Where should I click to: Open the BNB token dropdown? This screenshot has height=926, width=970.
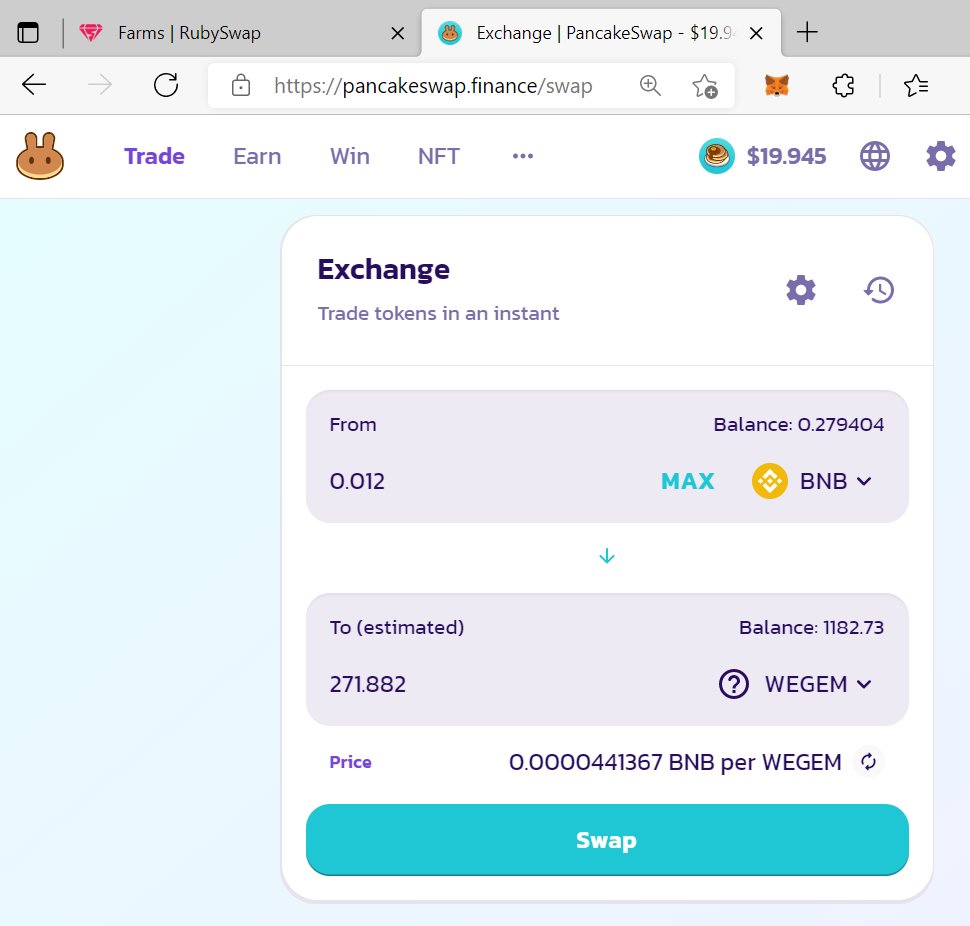click(812, 481)
